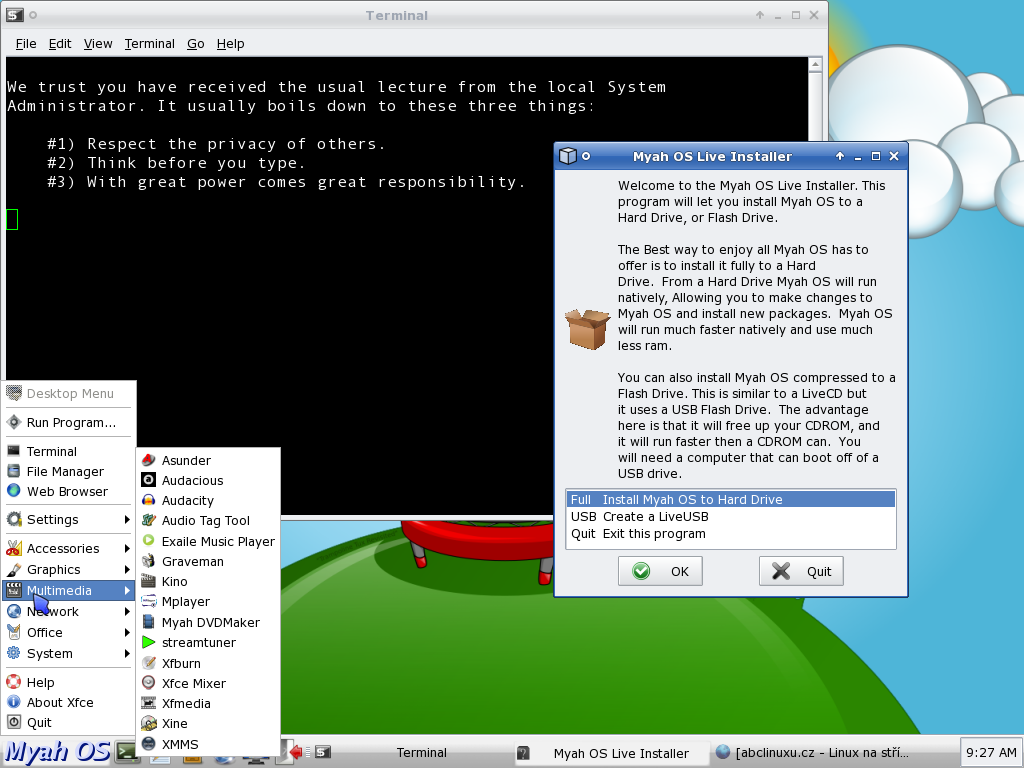Launch Myah DVDMaker
Image resolution: width=1024 pixels, height=768 pixels.
[208, 622]
